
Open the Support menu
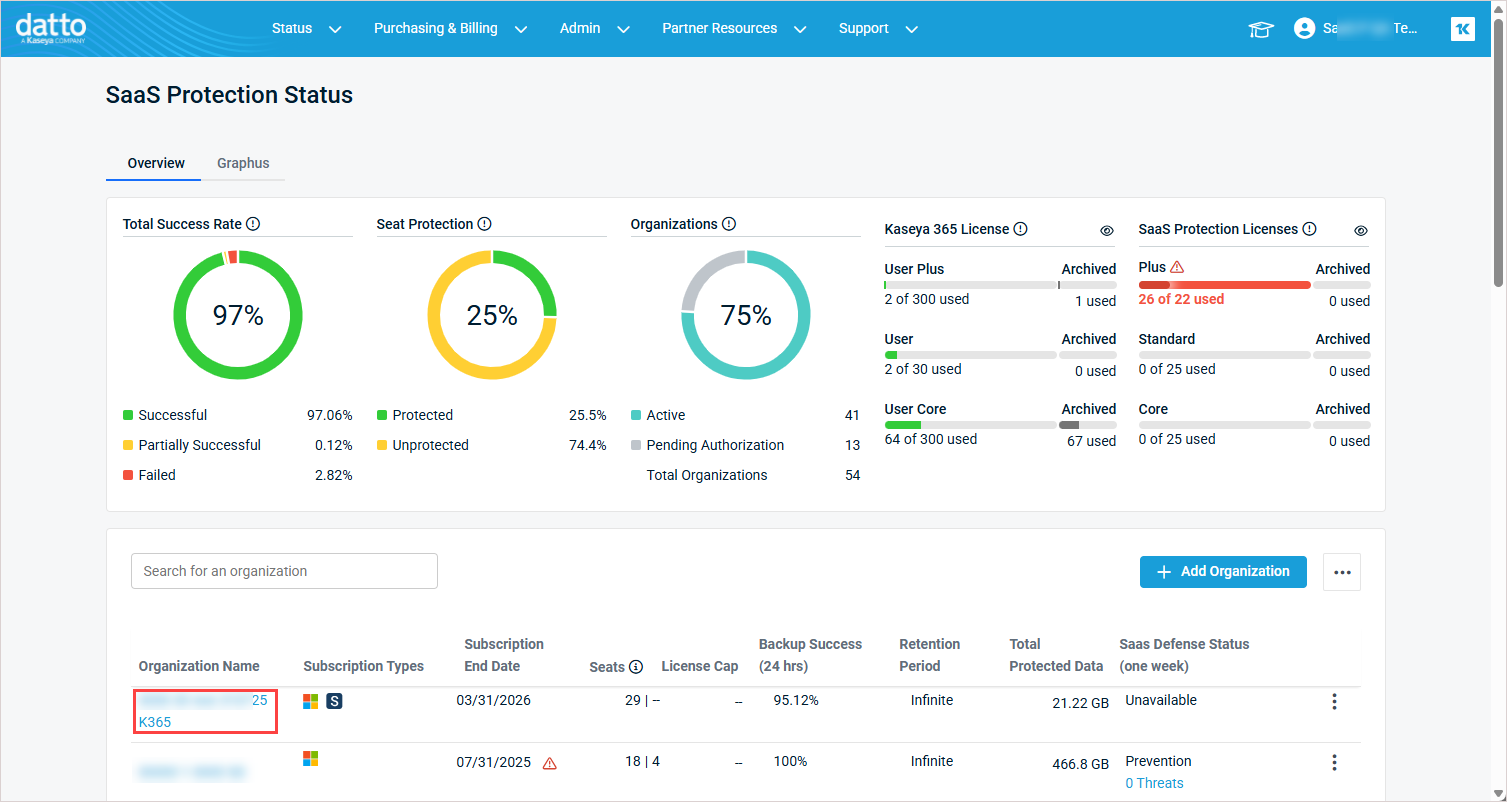tap(877, 29)
